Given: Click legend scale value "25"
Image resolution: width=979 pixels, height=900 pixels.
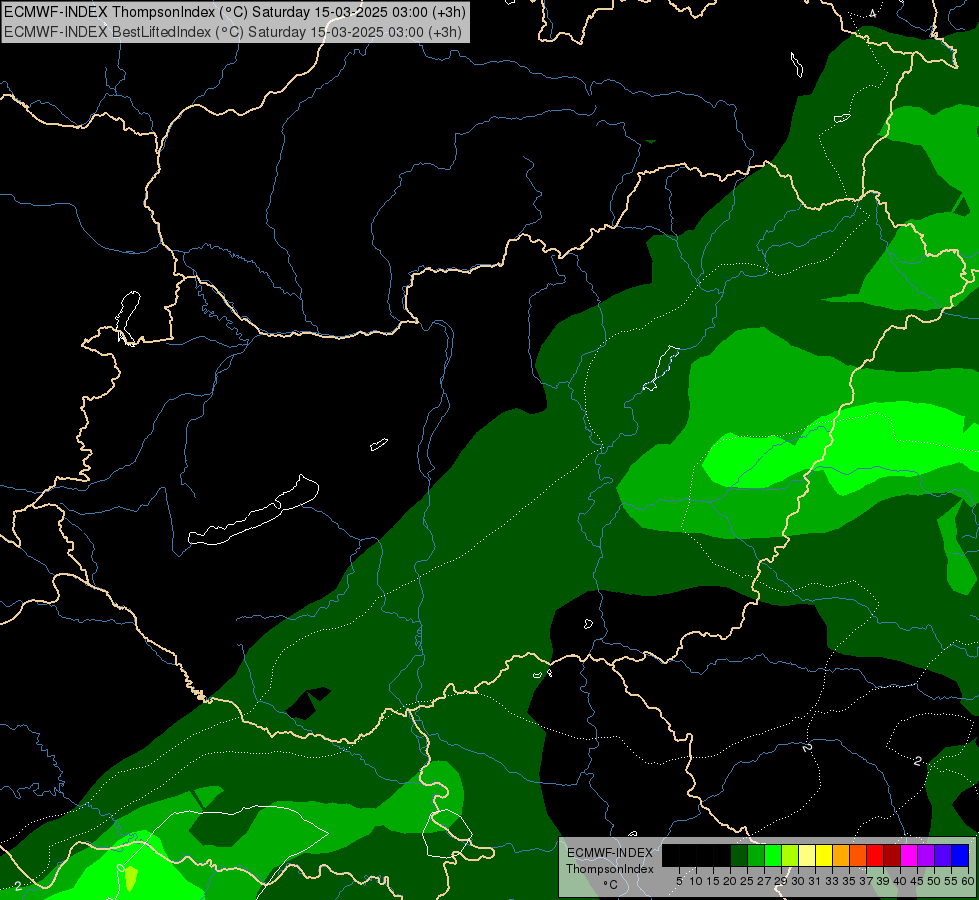Looking at the screenshot, I should pos(747,881).
